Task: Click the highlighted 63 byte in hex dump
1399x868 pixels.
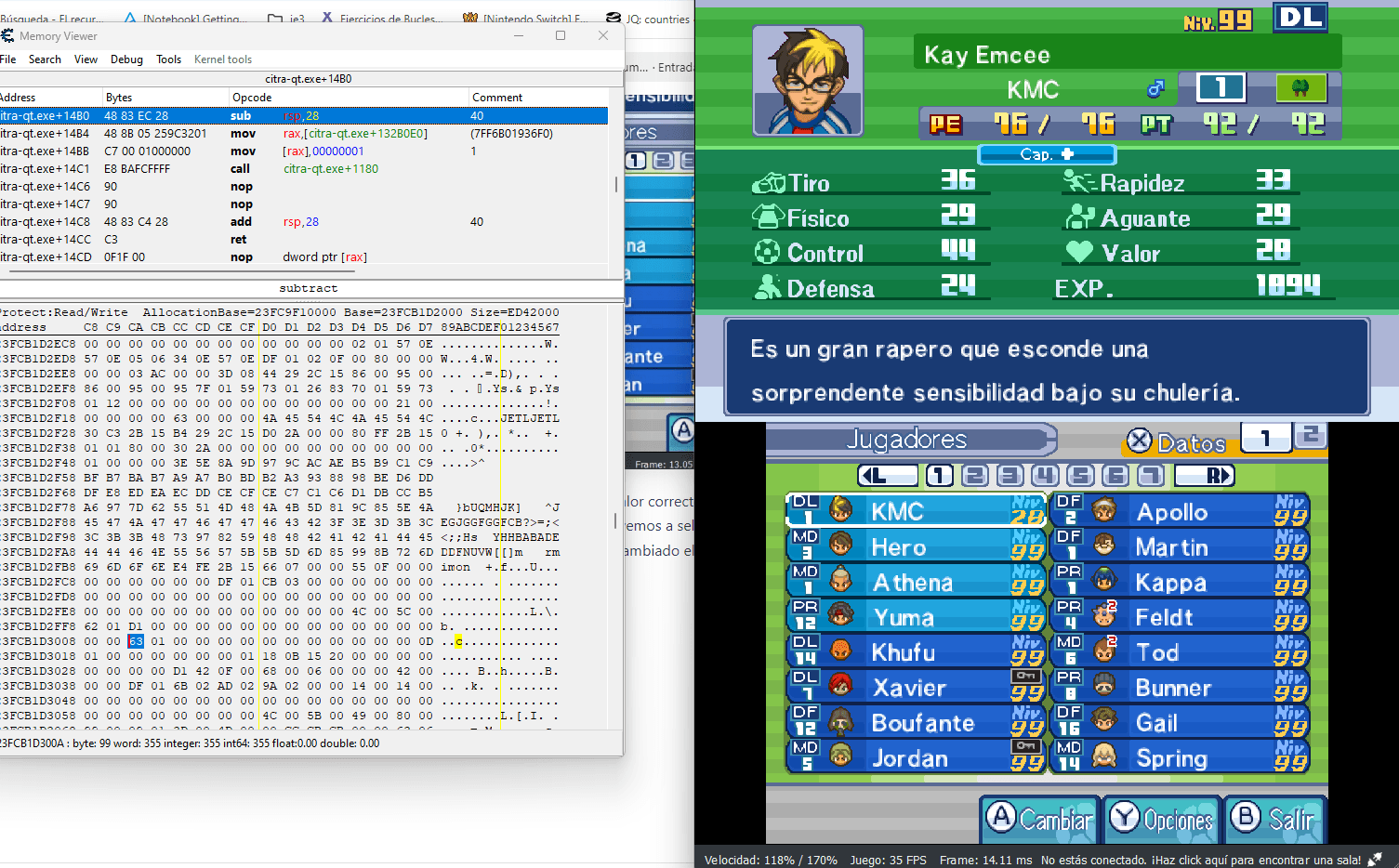Action: click(136, 641)
